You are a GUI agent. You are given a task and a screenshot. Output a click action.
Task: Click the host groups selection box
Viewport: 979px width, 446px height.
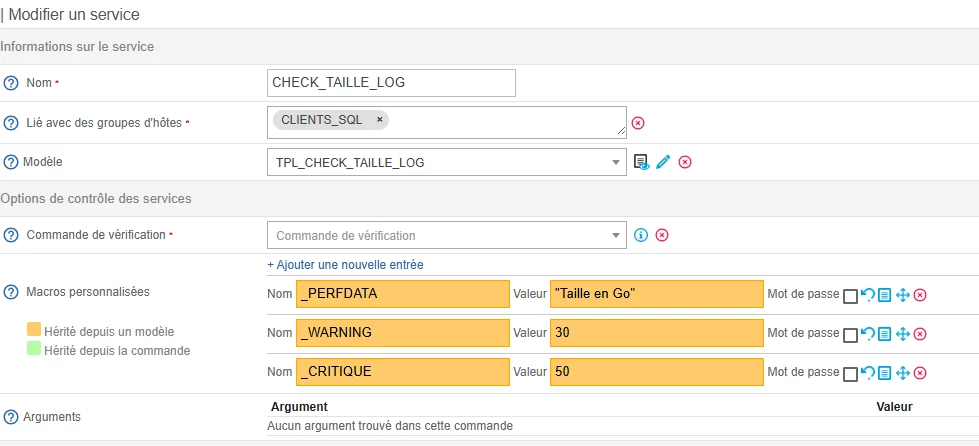[x=500, y=121]
